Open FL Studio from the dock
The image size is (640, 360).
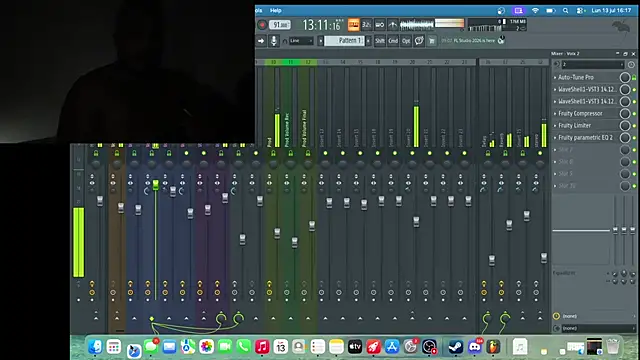point(493,347)
